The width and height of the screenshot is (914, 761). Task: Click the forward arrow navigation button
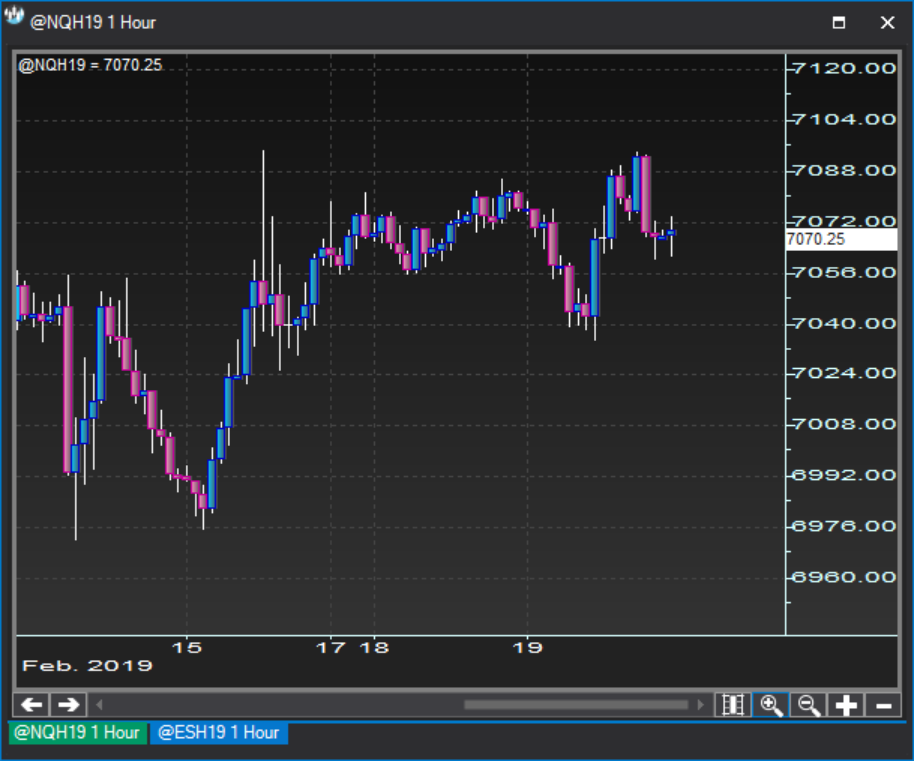[69, 705]
